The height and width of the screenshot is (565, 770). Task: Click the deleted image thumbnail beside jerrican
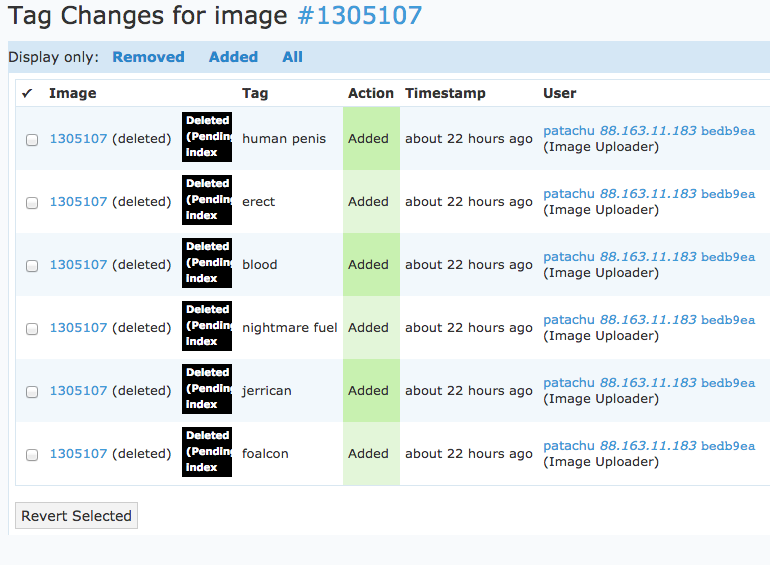pos(207,389)
